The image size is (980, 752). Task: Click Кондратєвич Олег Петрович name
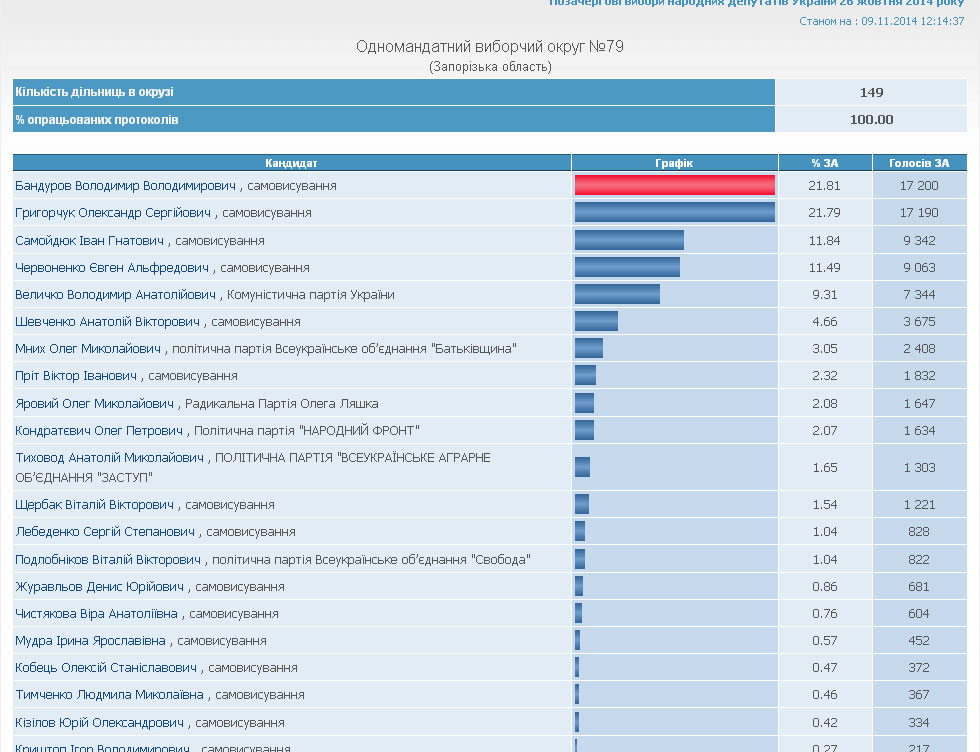[x=99, y=430]
